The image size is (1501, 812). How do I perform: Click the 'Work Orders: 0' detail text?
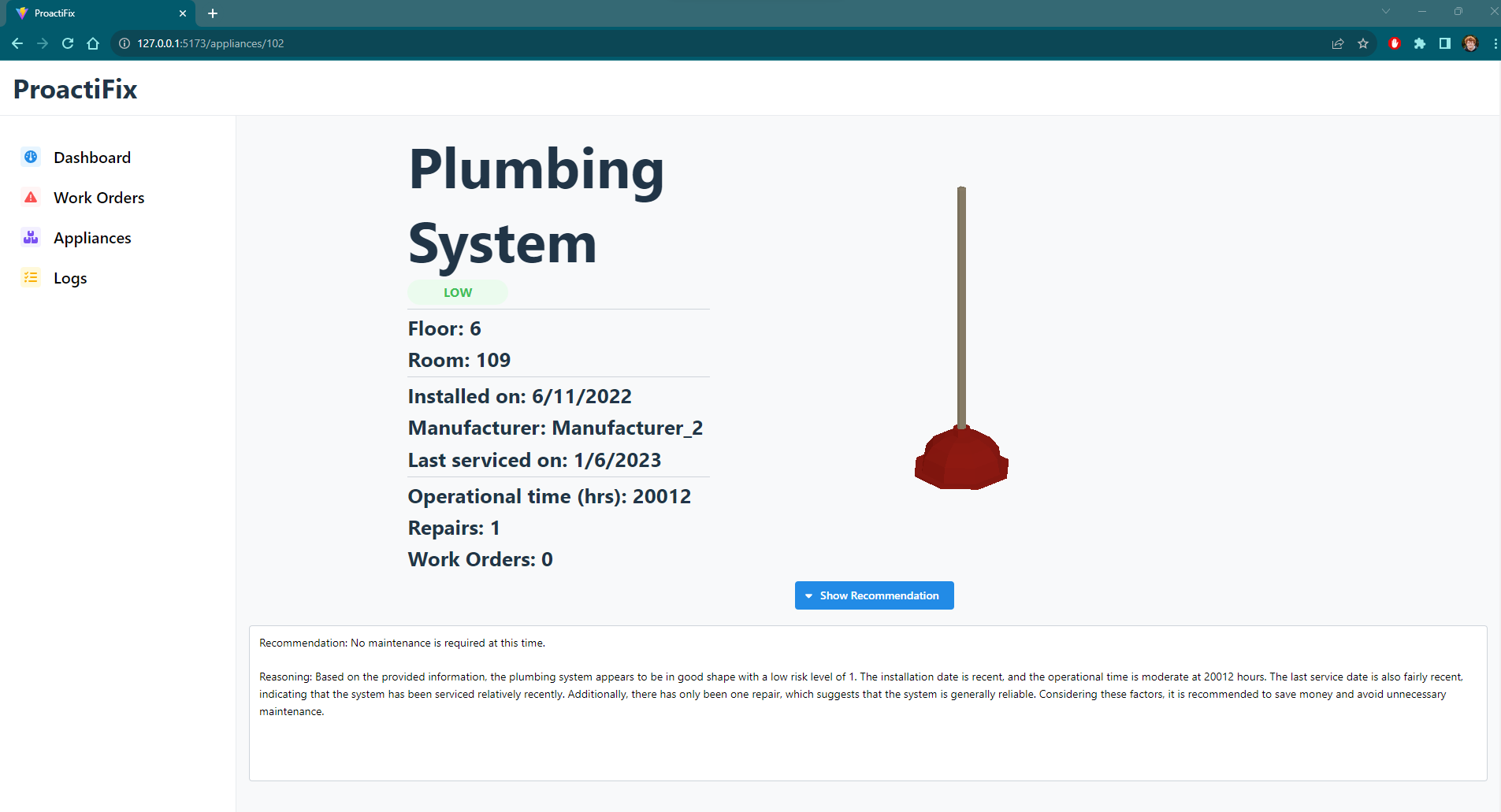point(481,559)
